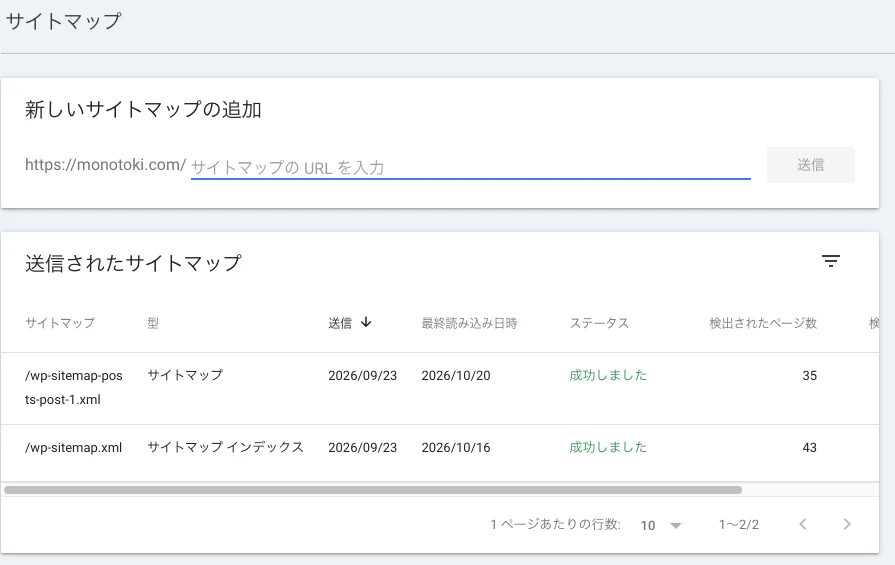The height and width of the screenshot is (565, 895).
Task: Sort by the 検出されたページ数 column header
Action: point(763,323)
